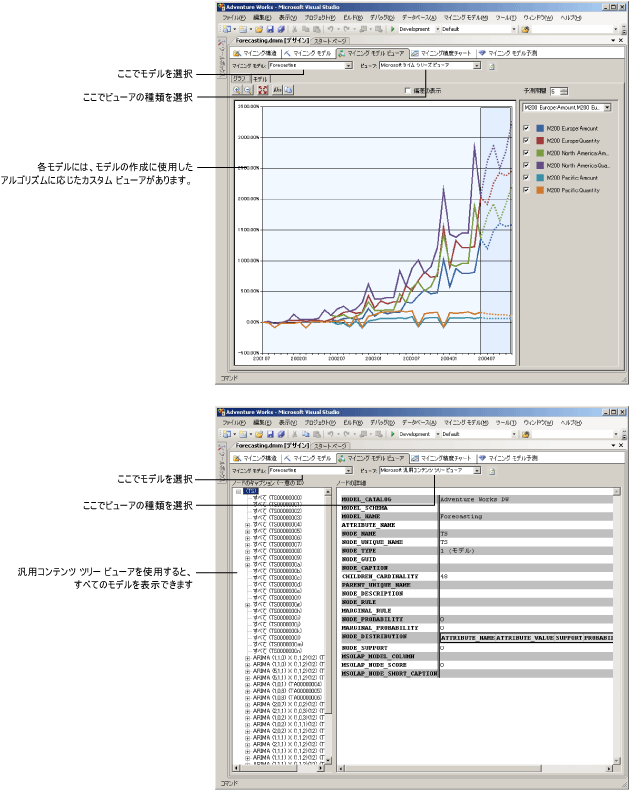The width and height of the screenshot is (630, 790).
Task: Enable the show deviations checkbox above the chart
Action: tap(406, 90)
